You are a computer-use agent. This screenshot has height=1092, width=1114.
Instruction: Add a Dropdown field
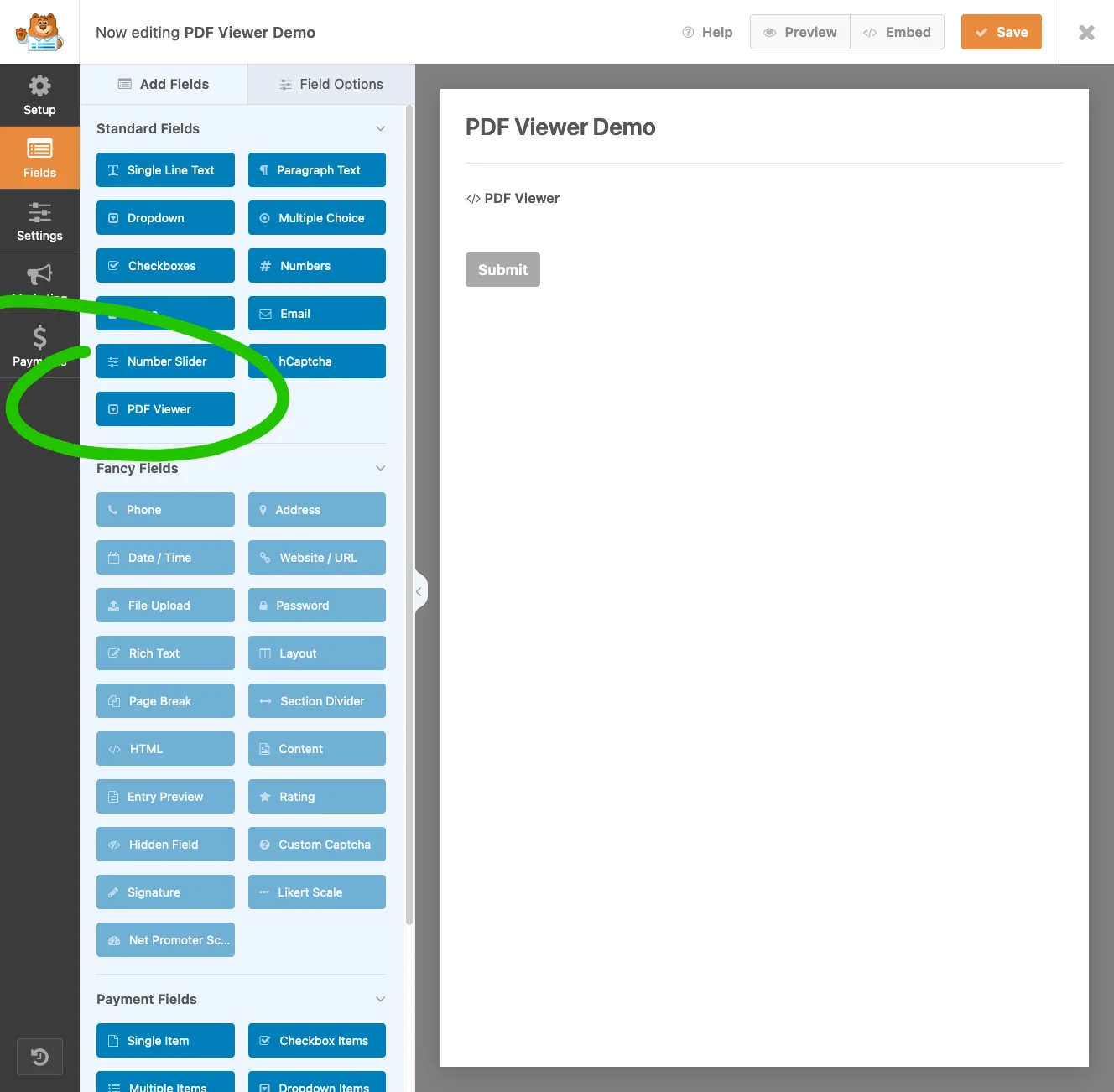point(165,218)
